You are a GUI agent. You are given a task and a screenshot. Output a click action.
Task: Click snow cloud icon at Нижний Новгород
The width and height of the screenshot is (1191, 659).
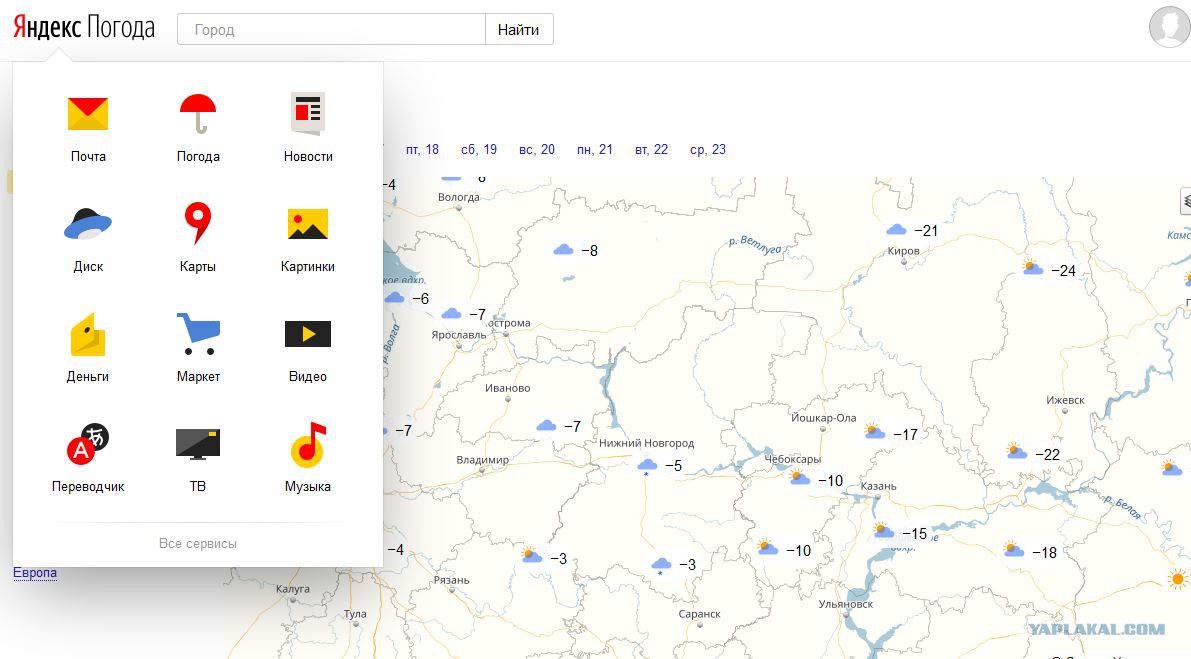[x=647, y=465]
